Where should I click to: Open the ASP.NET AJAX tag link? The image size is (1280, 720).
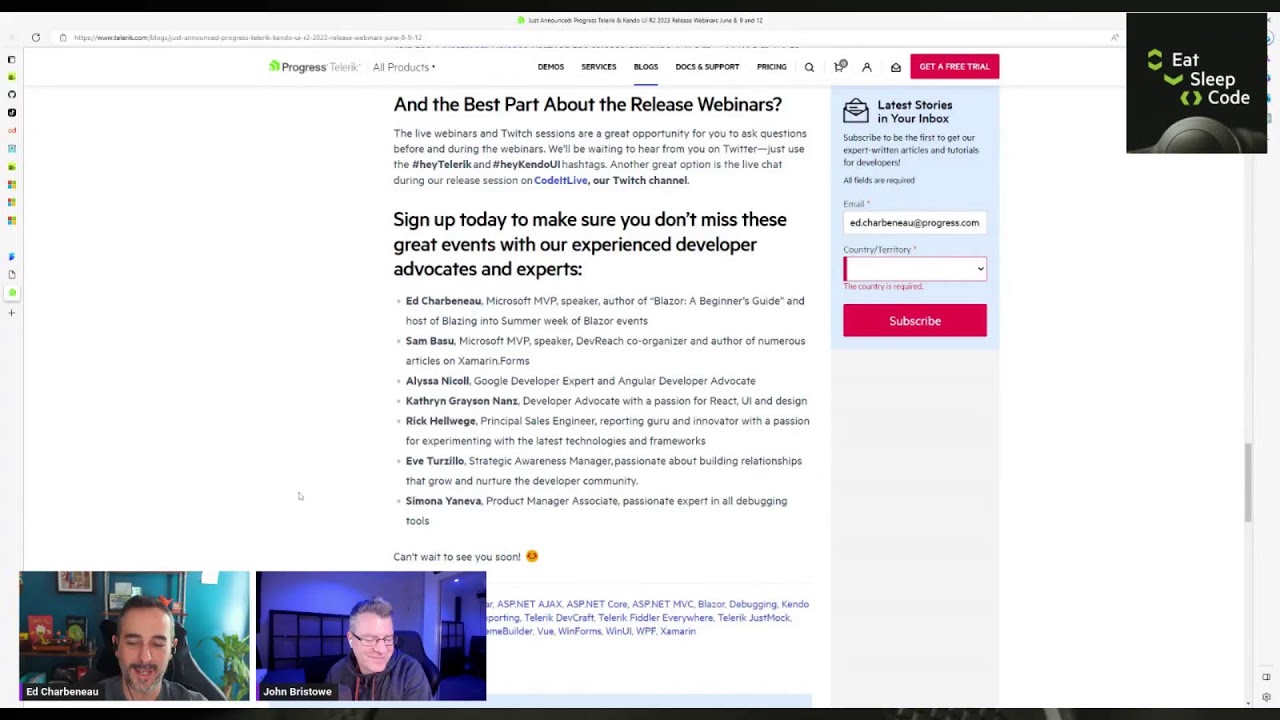coord(529,604)
